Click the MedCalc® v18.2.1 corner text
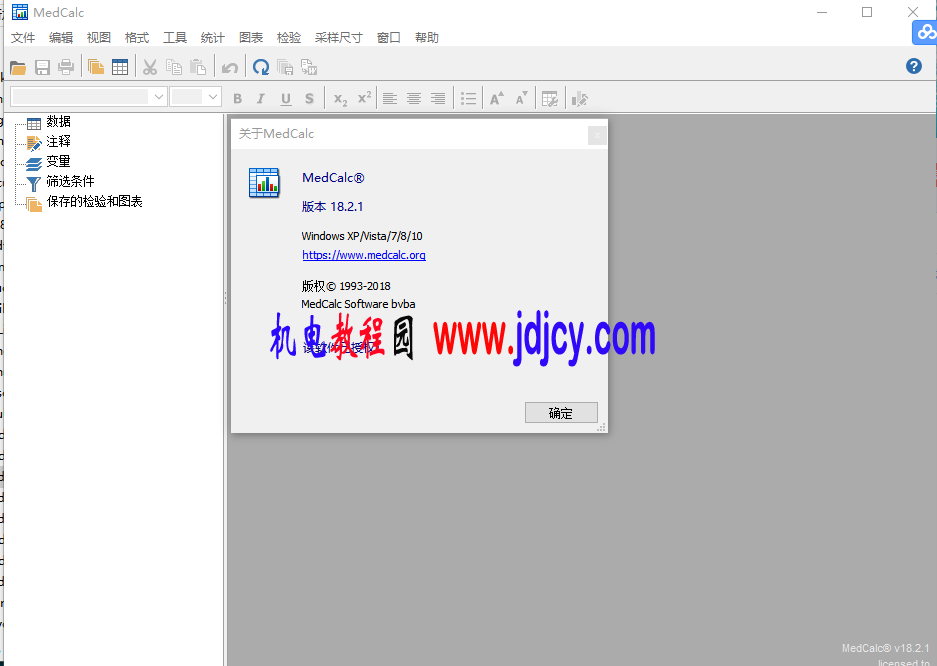Screen dimensions: 937x666 [x=886, y=648]
